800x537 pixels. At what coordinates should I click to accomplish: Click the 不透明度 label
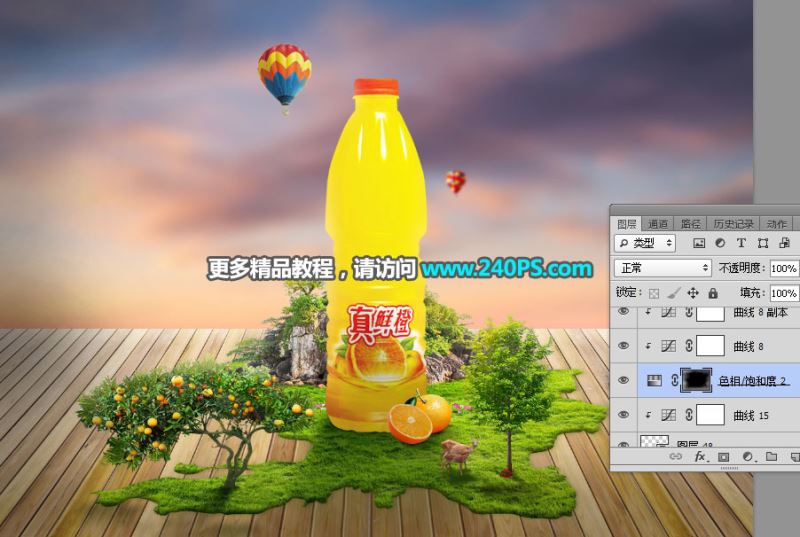click(x=742, y=268)
